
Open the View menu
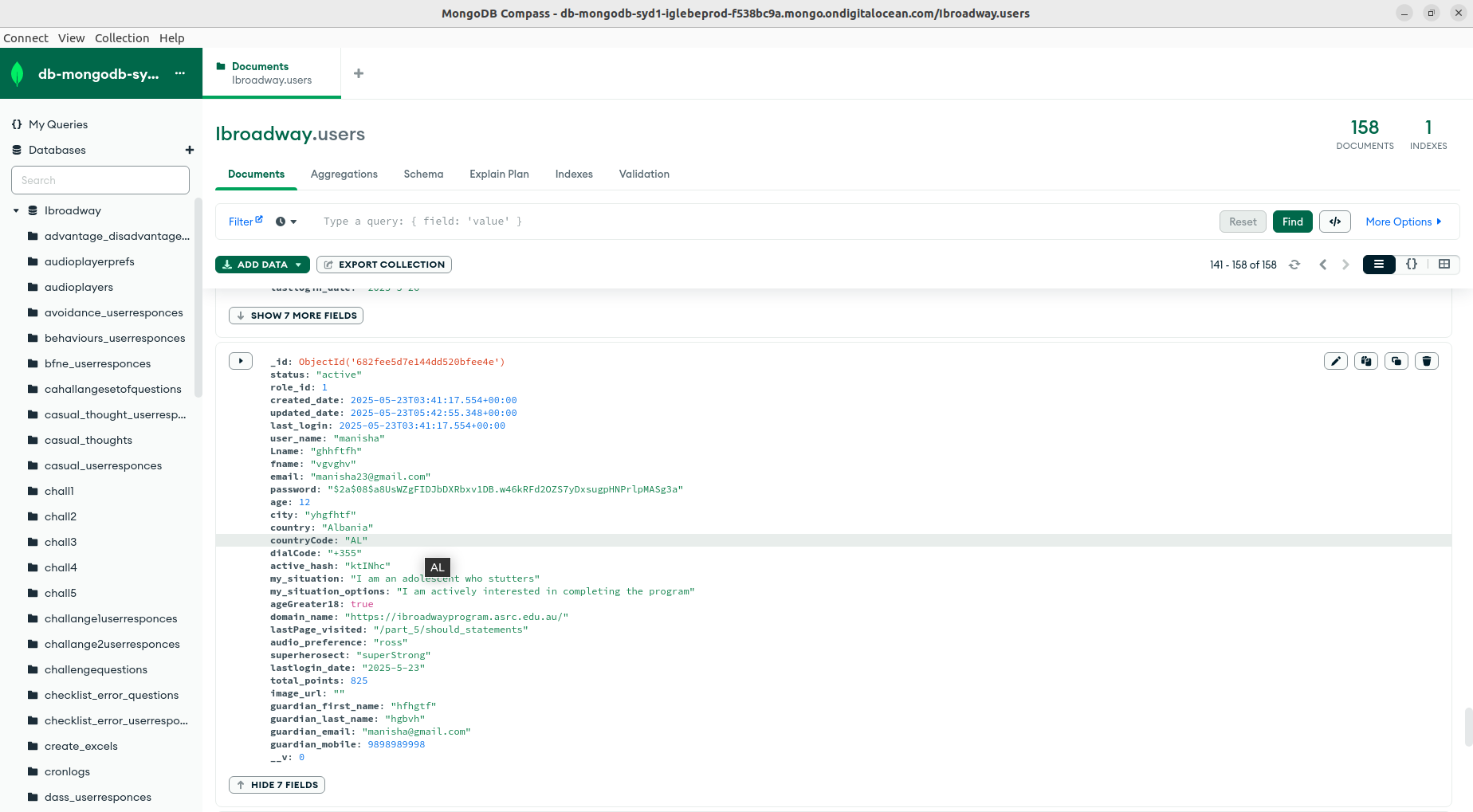coord(71,38)
